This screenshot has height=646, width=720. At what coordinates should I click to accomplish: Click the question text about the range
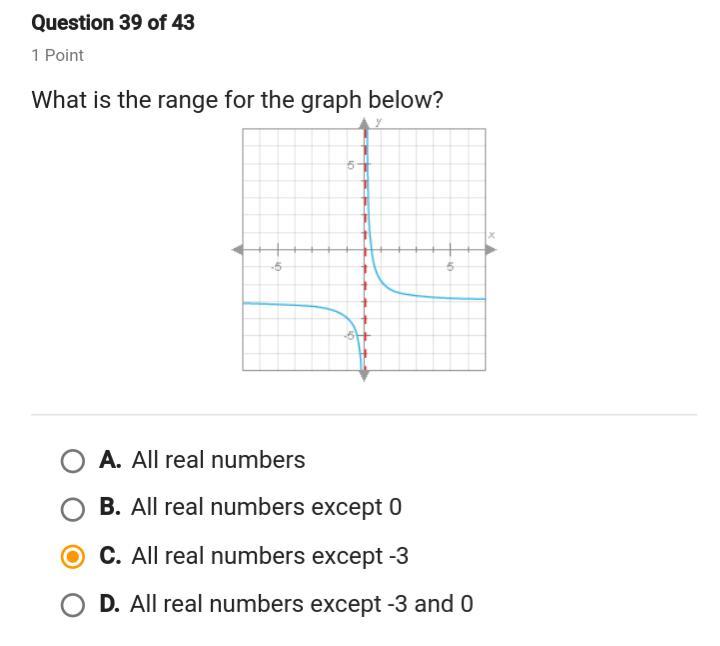pos(237,100)
